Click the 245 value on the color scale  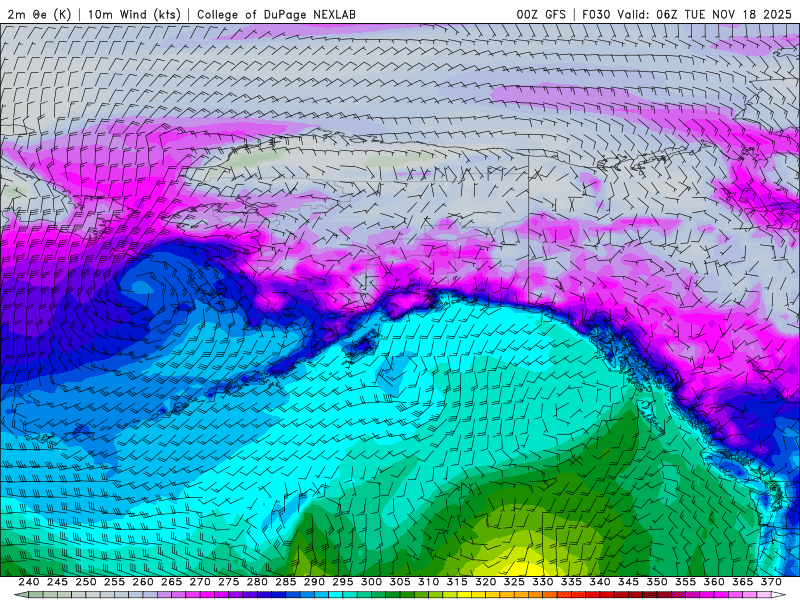point(57,582)
